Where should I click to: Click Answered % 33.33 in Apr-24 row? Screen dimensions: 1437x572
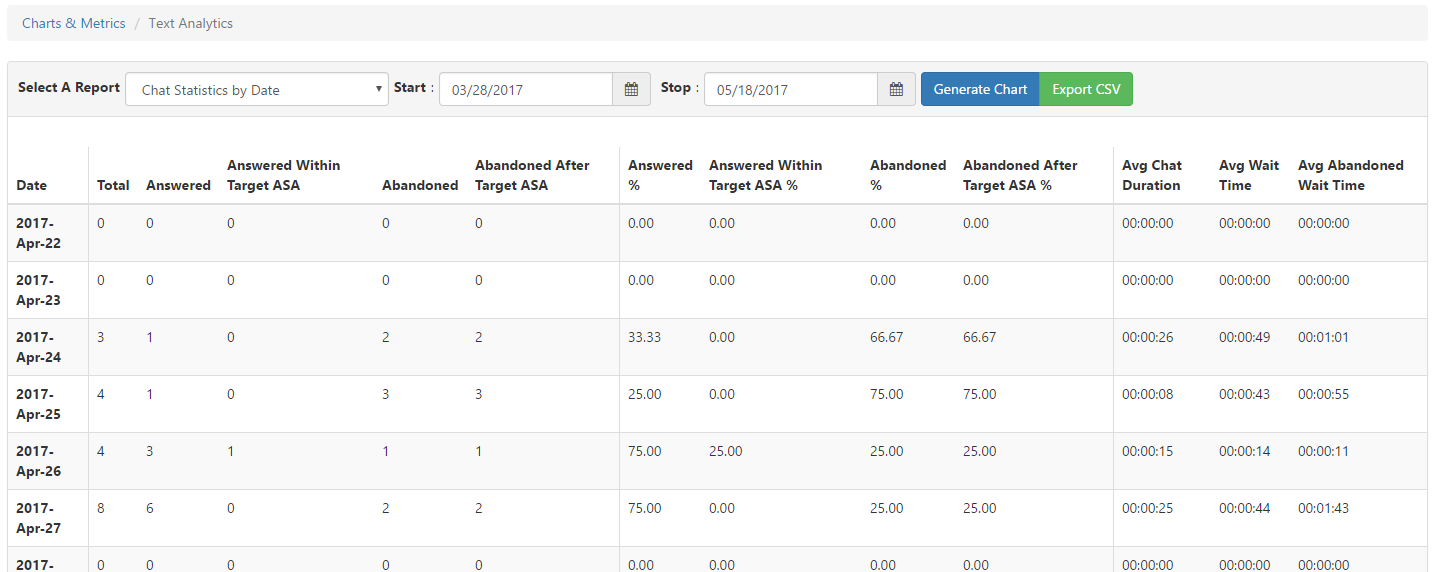(x=644, y=337)
